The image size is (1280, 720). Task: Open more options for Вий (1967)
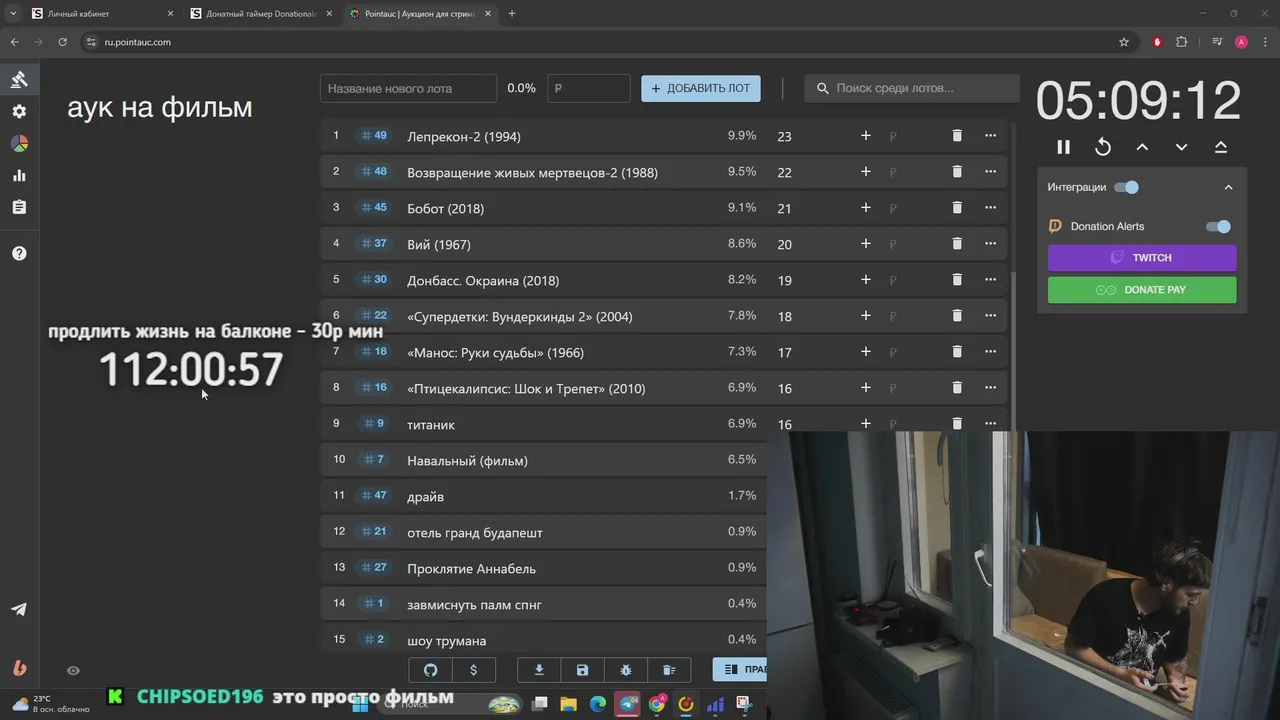click(x=991, y=243)
